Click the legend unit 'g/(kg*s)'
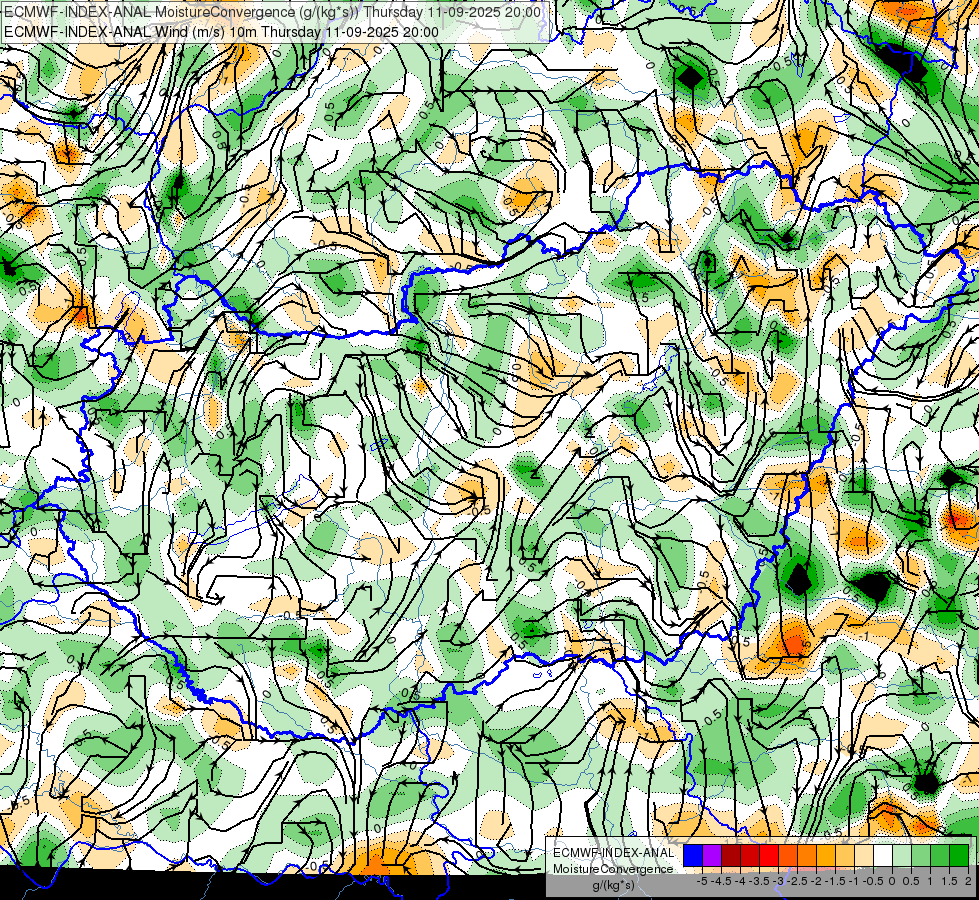 613,885
